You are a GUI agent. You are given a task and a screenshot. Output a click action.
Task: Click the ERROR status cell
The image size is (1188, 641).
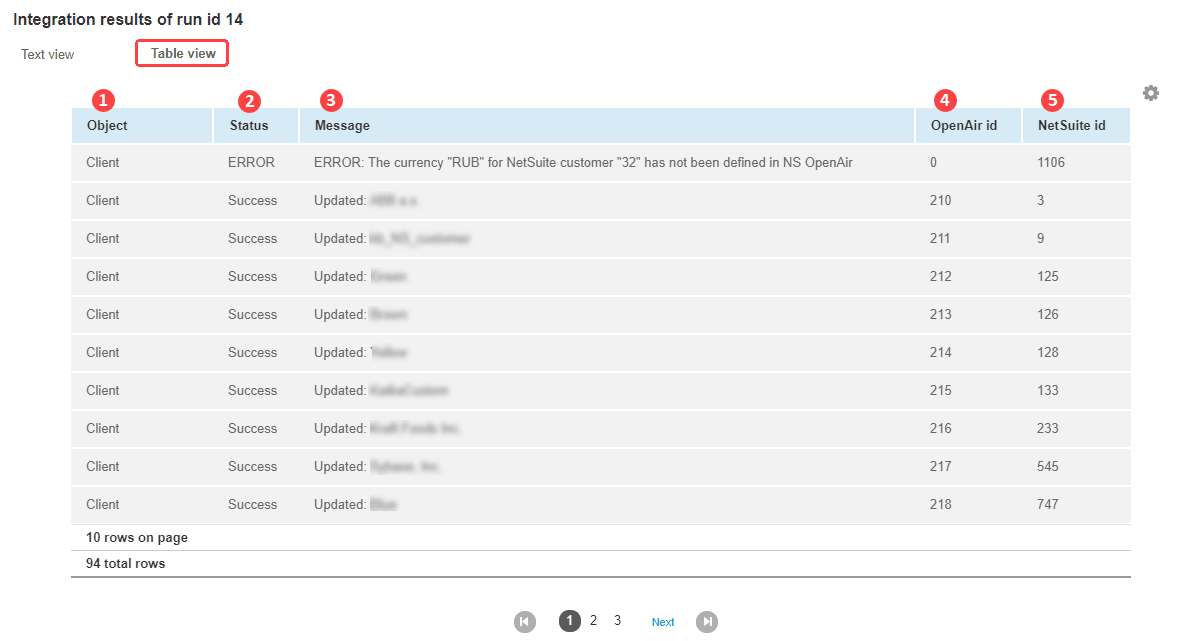(252, 162)
